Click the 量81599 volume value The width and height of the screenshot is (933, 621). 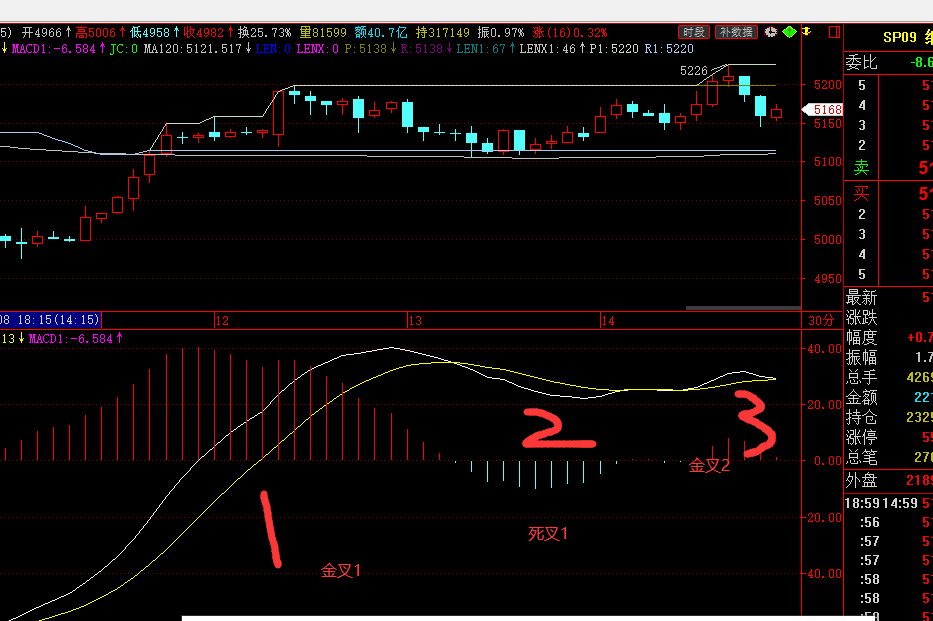323,32
